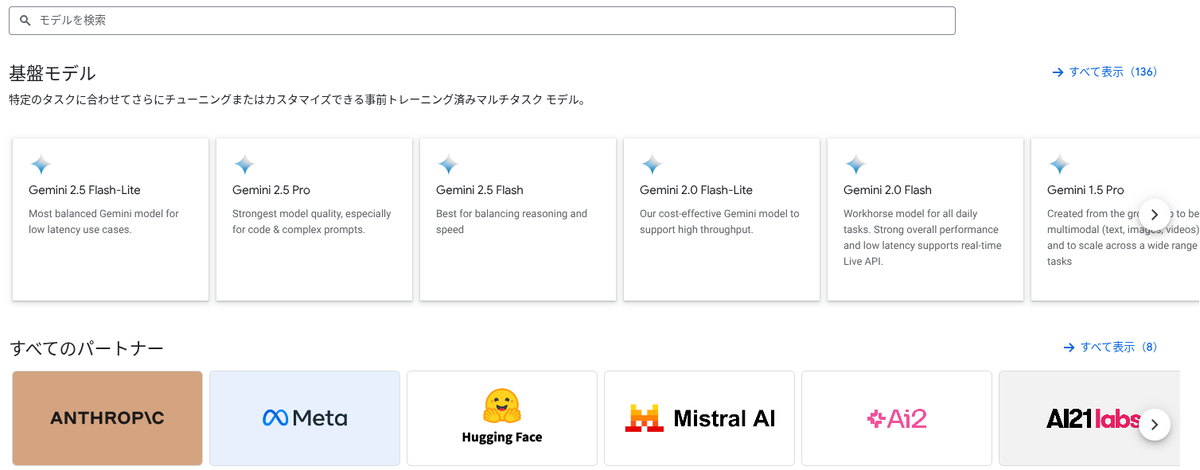Click the arrow icon beside すべて表示（136）

[1058, 72]
